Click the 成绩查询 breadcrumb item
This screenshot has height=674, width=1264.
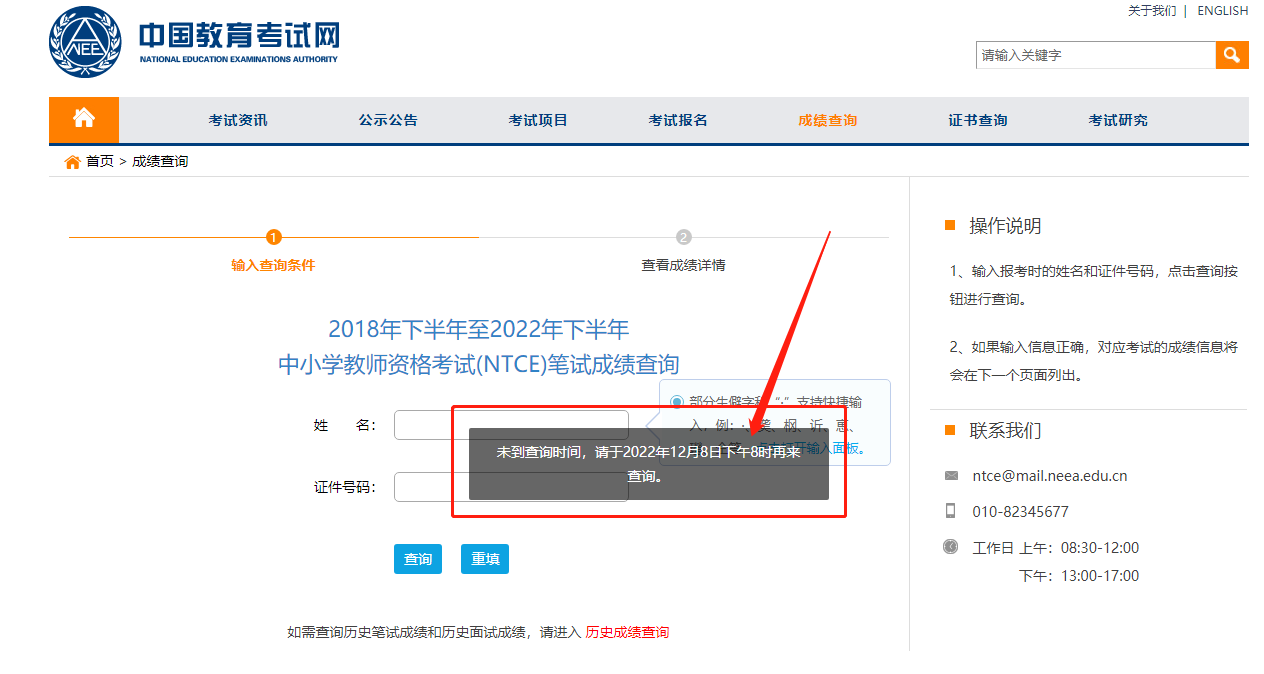tap(160, 162)
